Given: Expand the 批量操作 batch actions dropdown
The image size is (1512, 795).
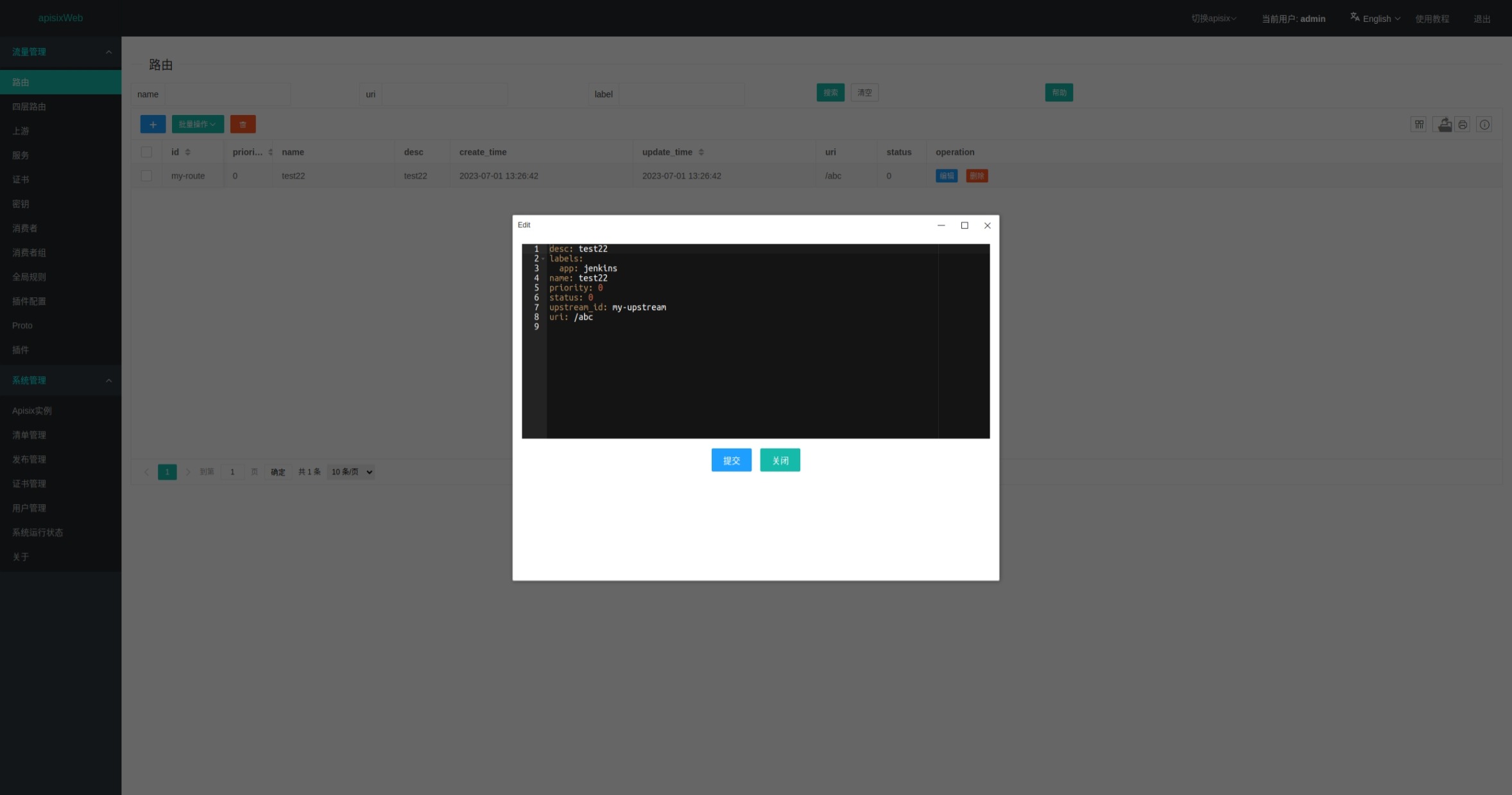Looking at the screenshot, I should coord(197,125).
